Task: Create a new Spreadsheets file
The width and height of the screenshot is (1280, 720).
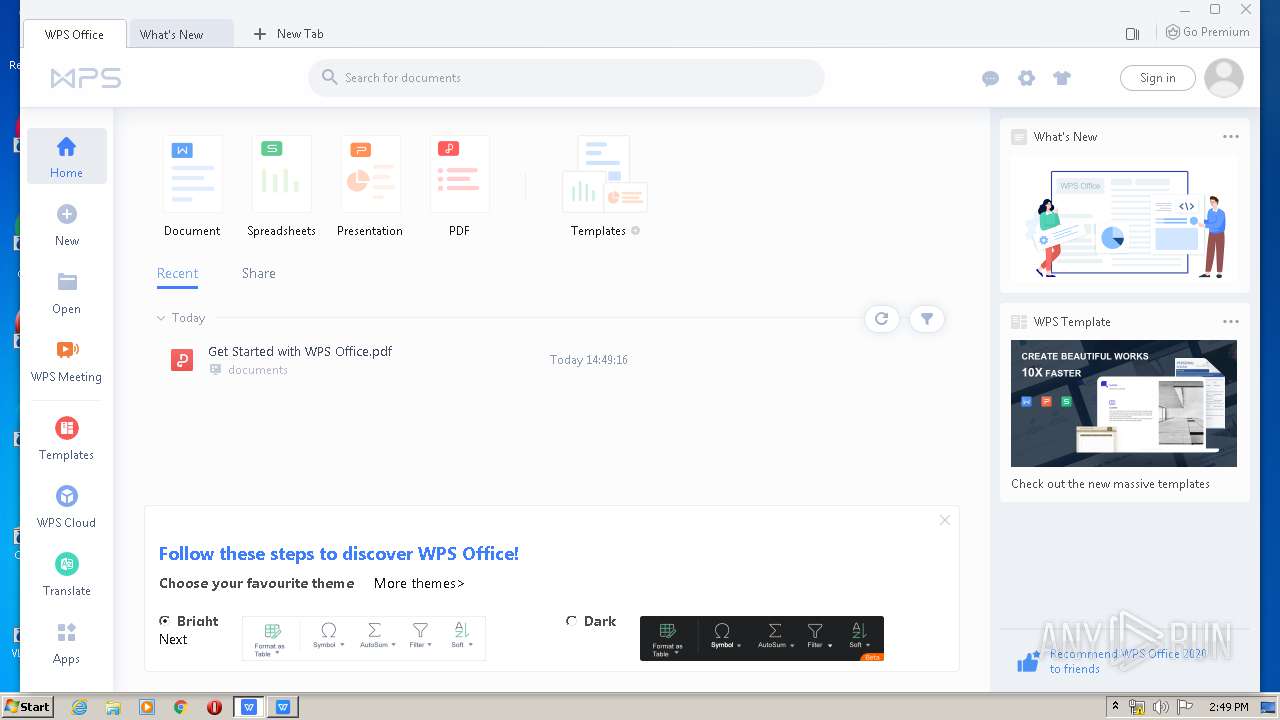Action: pos(281,186)
